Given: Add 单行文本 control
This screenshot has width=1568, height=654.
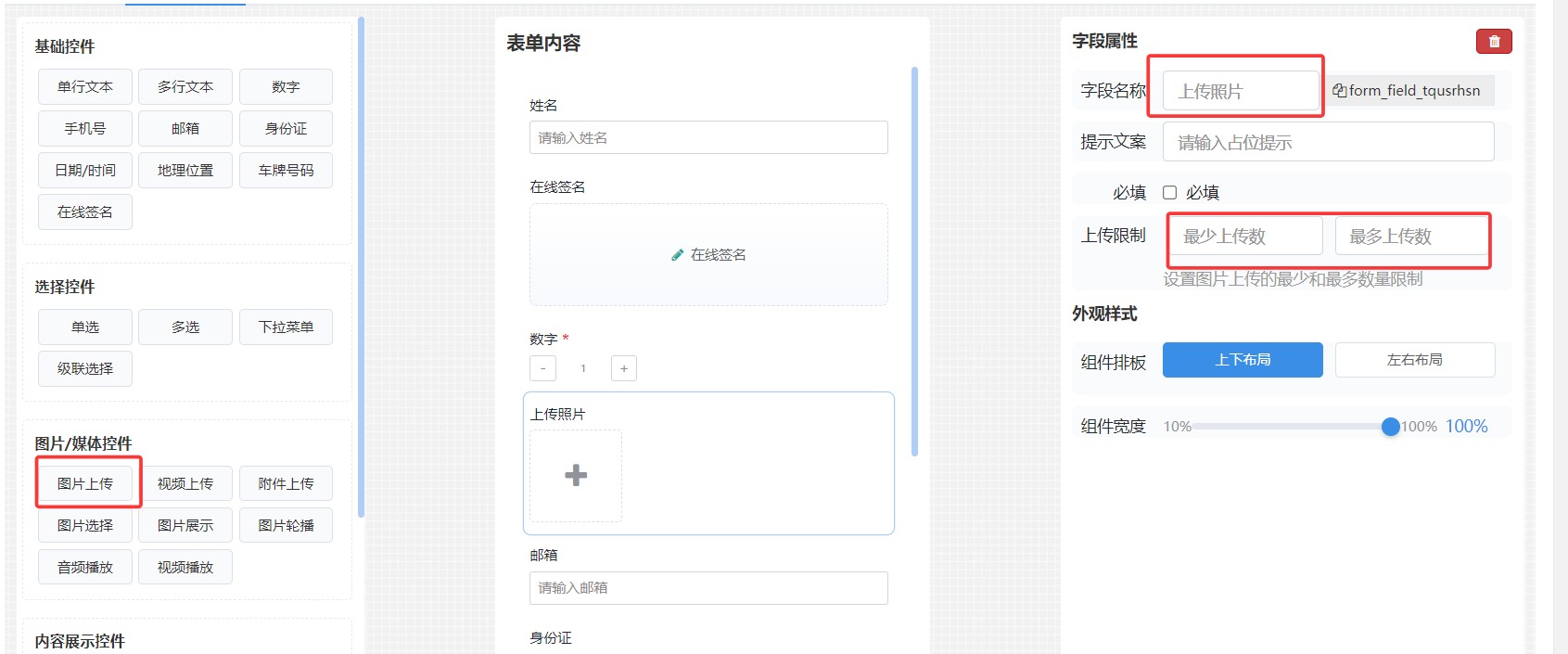Looking at the screenshot, I should [85, 86].
